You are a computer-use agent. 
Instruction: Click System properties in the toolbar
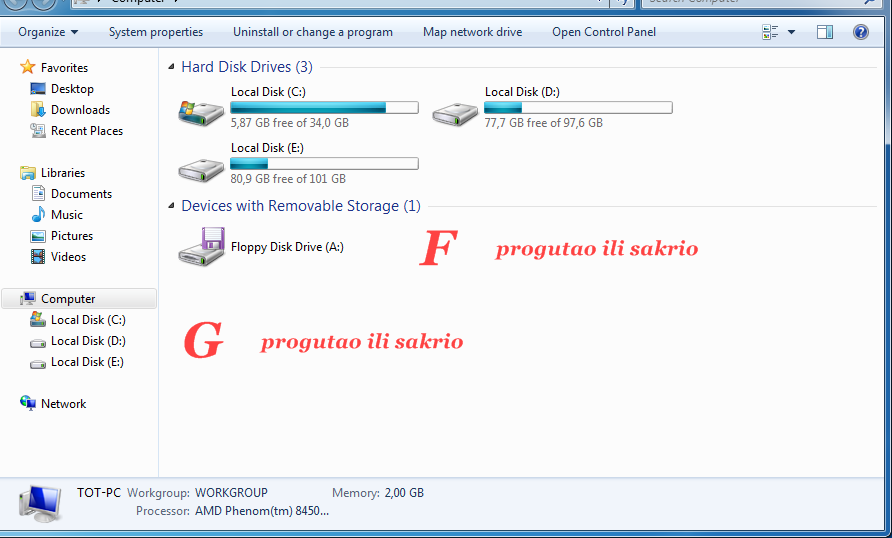click(x=156, y=32)
